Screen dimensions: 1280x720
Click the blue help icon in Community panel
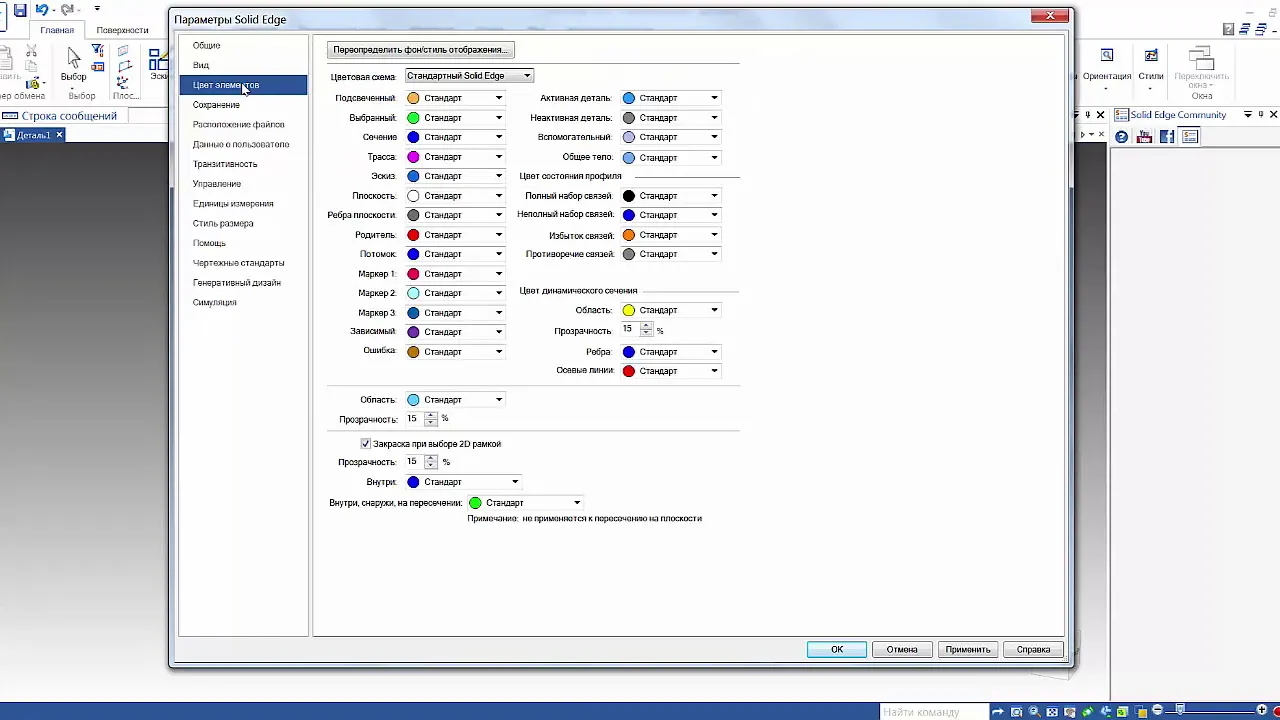coord(1122,137)
